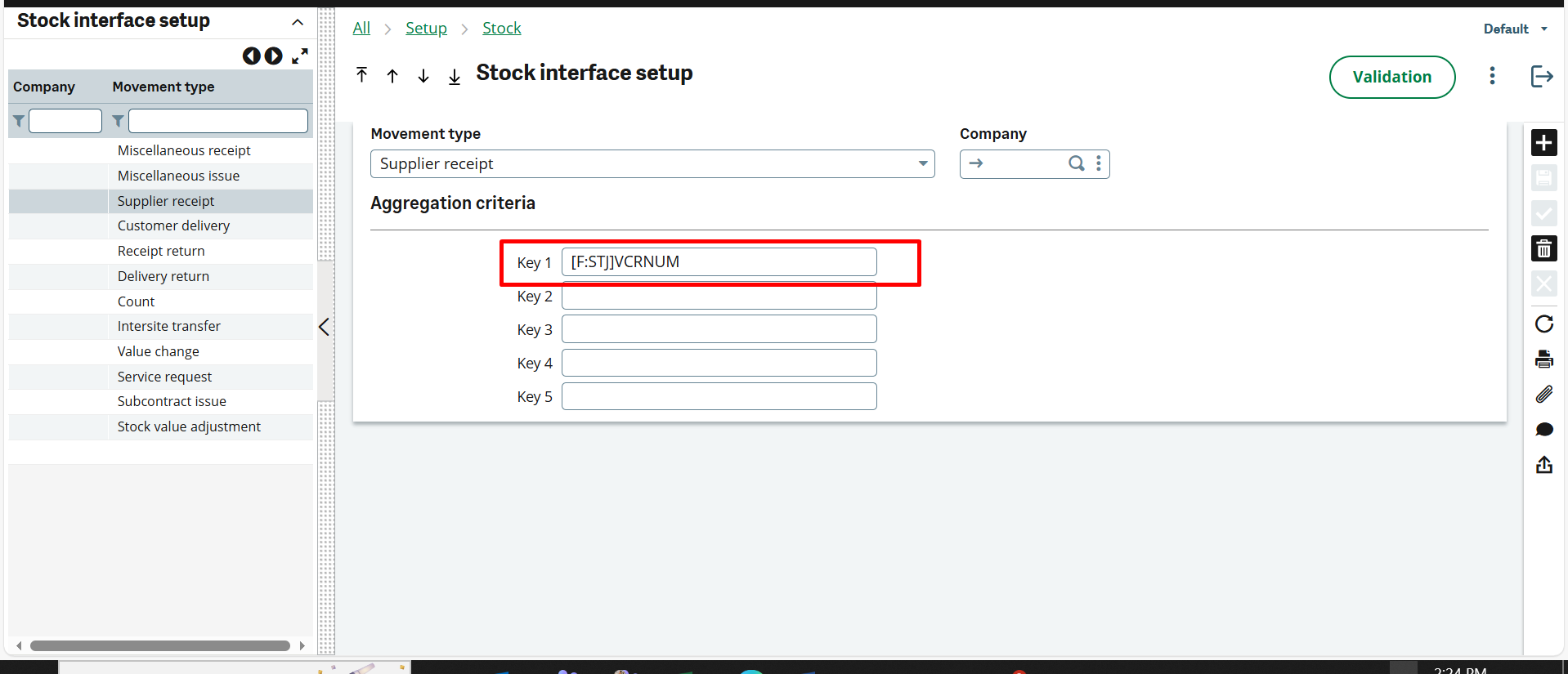The width and height of the screenshot is (1568, 674).
Task: Click the exit page icon at top right
Action: [x=1541, y=77]
